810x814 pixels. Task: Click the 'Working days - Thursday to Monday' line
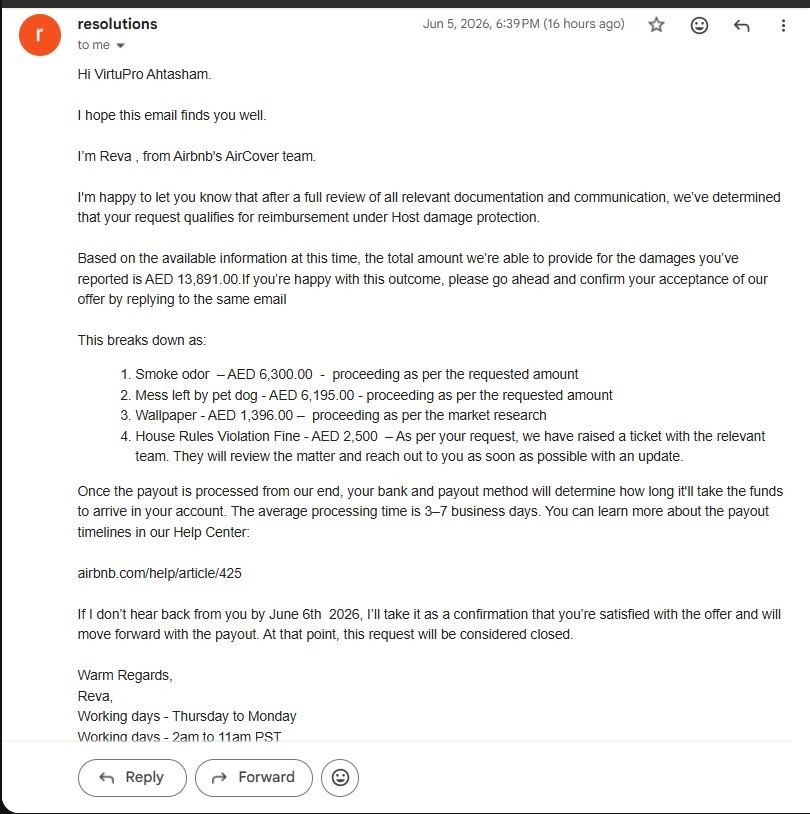tap(187, 716)
